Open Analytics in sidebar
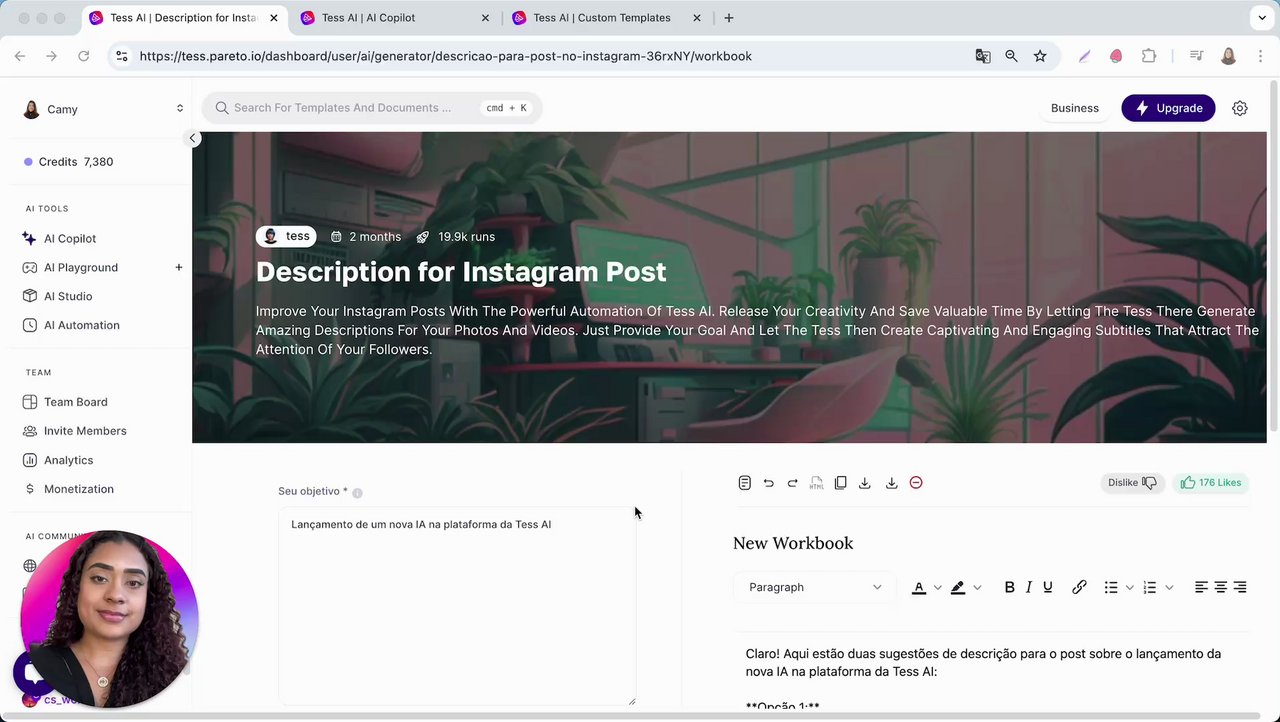The width and height of the screenshot is (1280, 722). pos(68,460)
